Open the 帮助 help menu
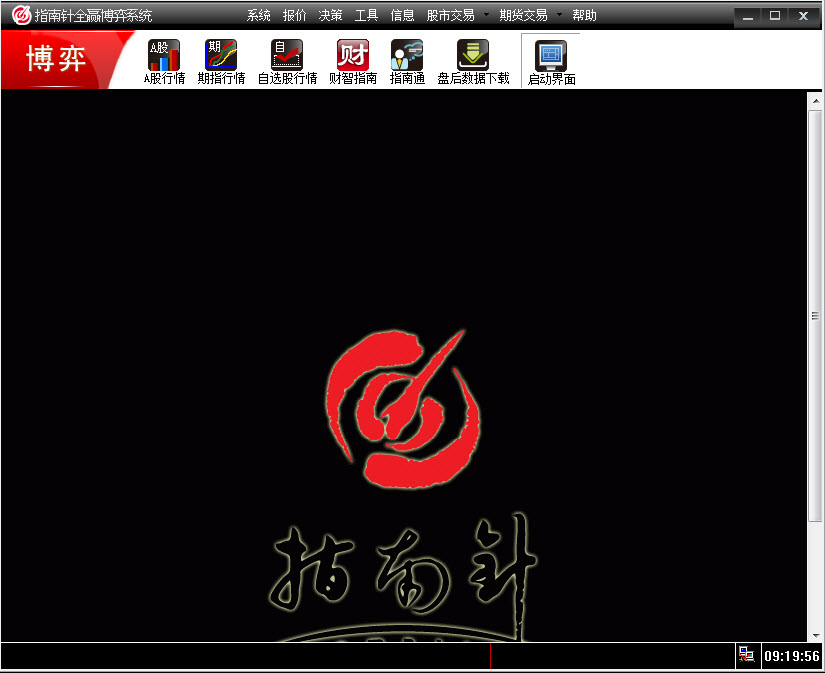The width and height of the screenshot is (825, 673). click(x=585, y=15)
